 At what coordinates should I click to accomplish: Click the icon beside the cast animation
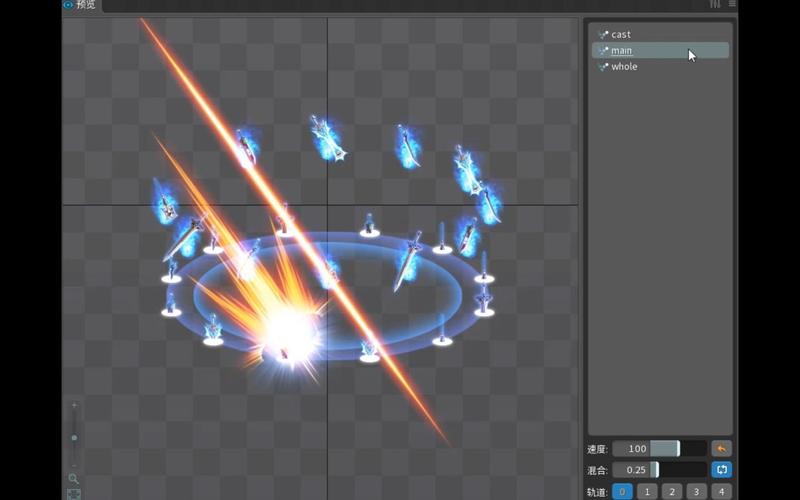[603, 35]
